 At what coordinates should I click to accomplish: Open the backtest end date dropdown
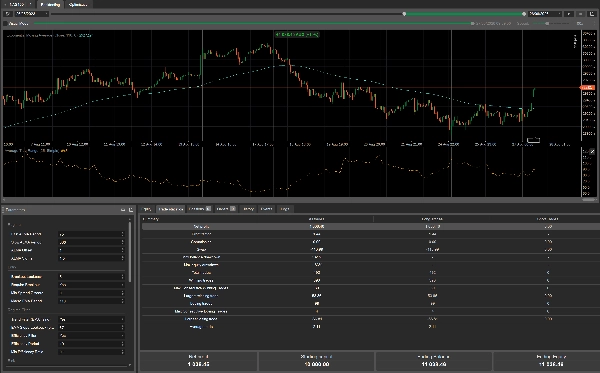point(545,14)
